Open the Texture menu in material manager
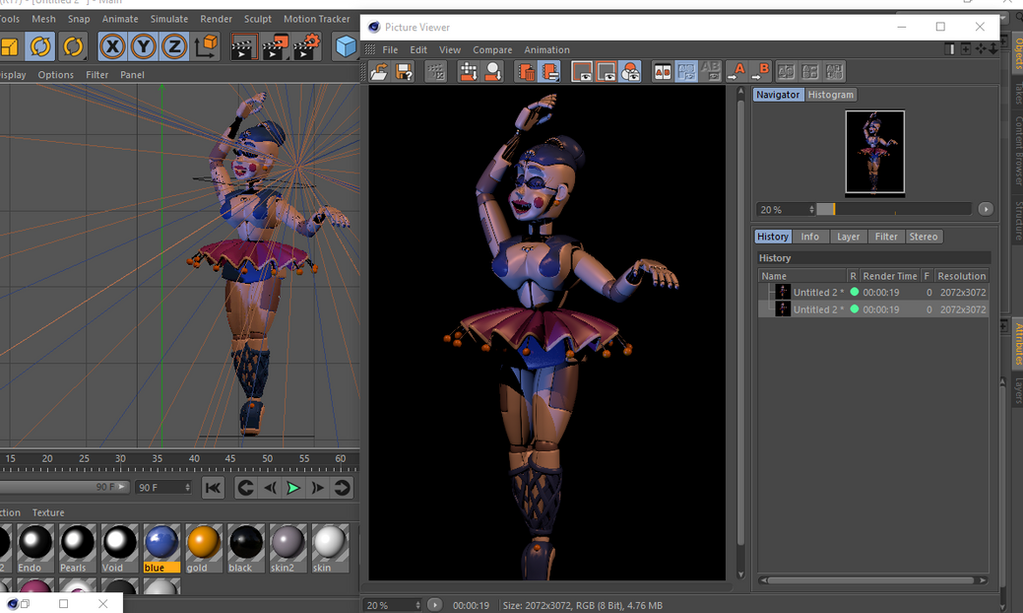This screenshot has width=1023, height=613. tap(48, 513)
